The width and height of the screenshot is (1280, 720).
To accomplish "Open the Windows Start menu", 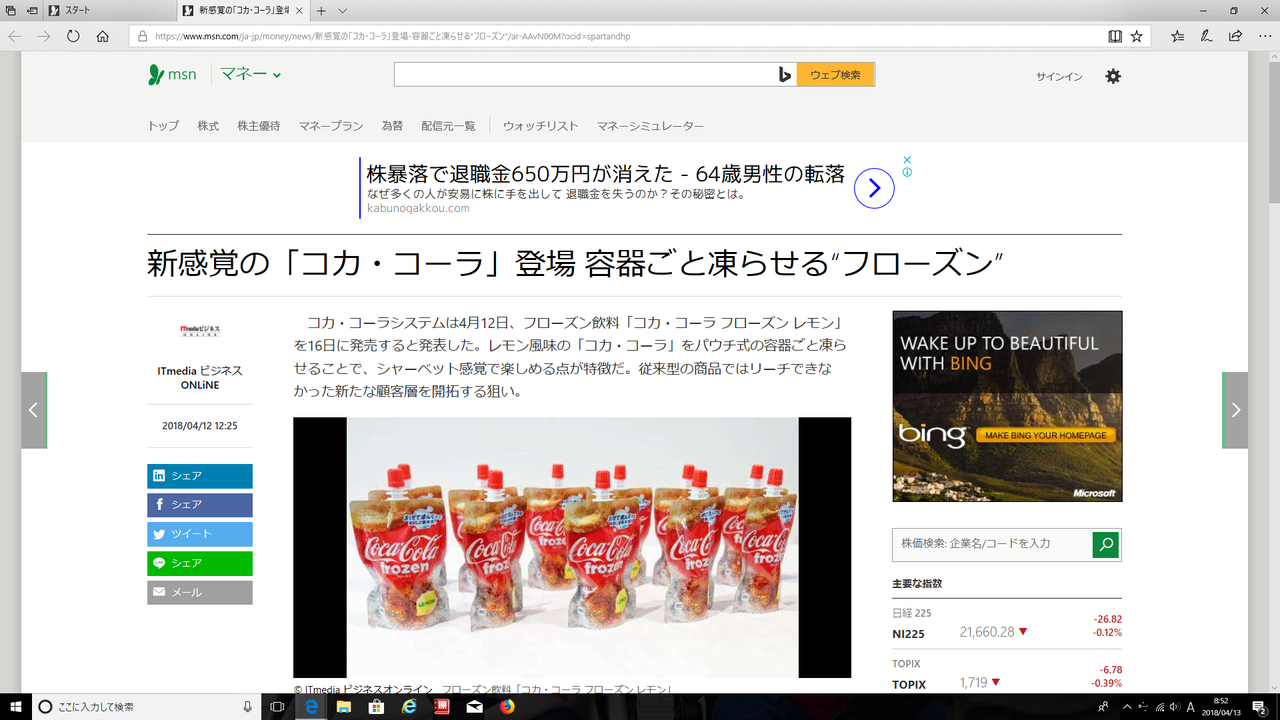I will [x=15, y=707].
